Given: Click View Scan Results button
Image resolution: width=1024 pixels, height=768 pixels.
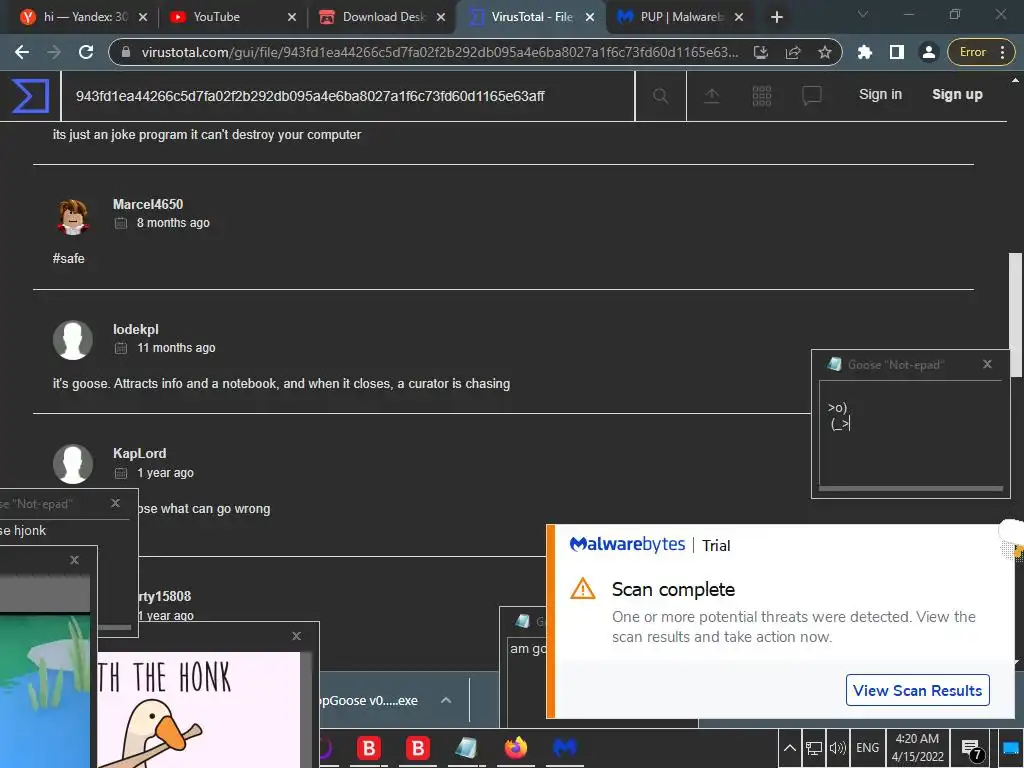Looking at the screenshot, I should (917, 690).
